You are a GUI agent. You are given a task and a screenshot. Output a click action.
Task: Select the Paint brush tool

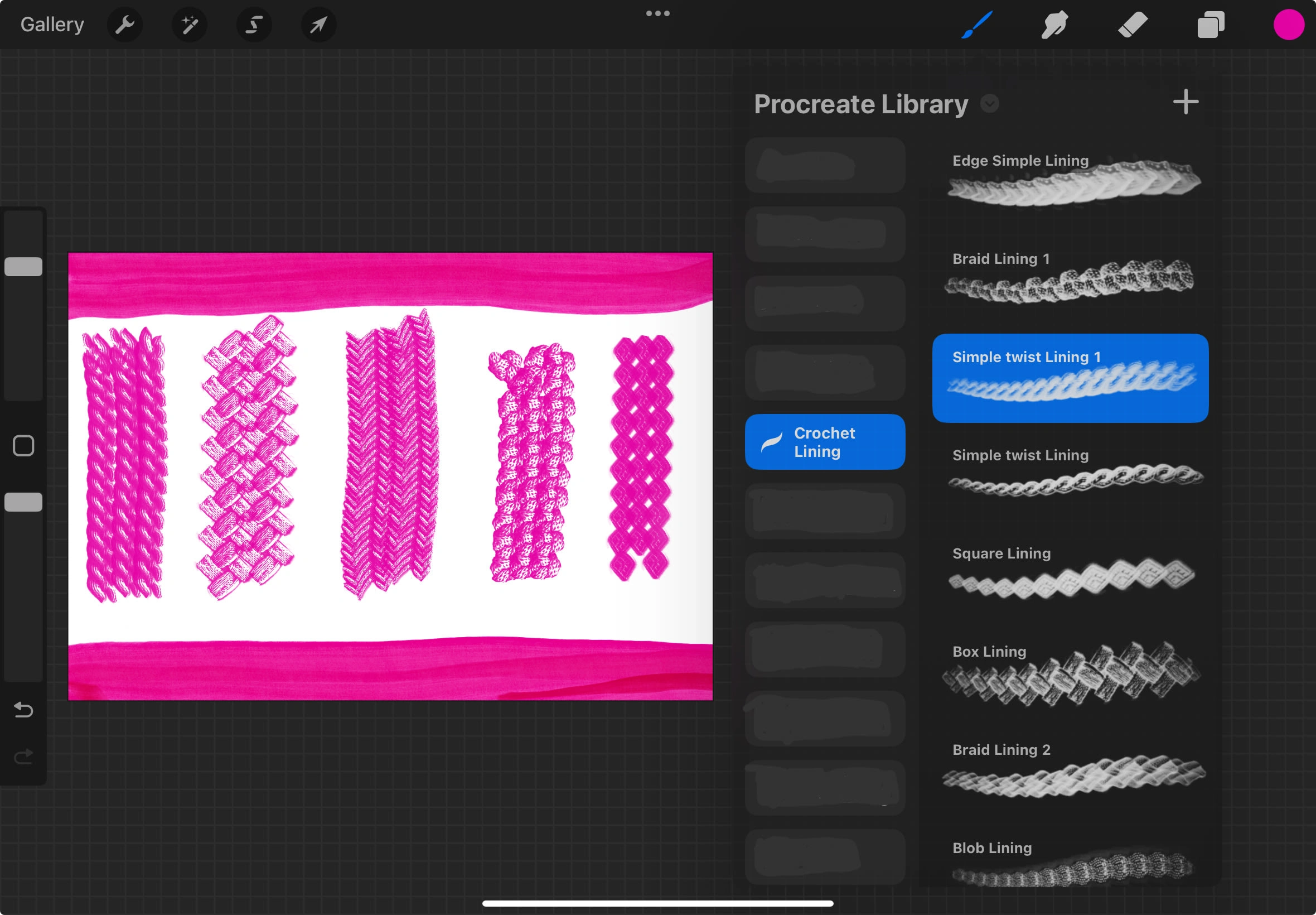pos(977,25)
